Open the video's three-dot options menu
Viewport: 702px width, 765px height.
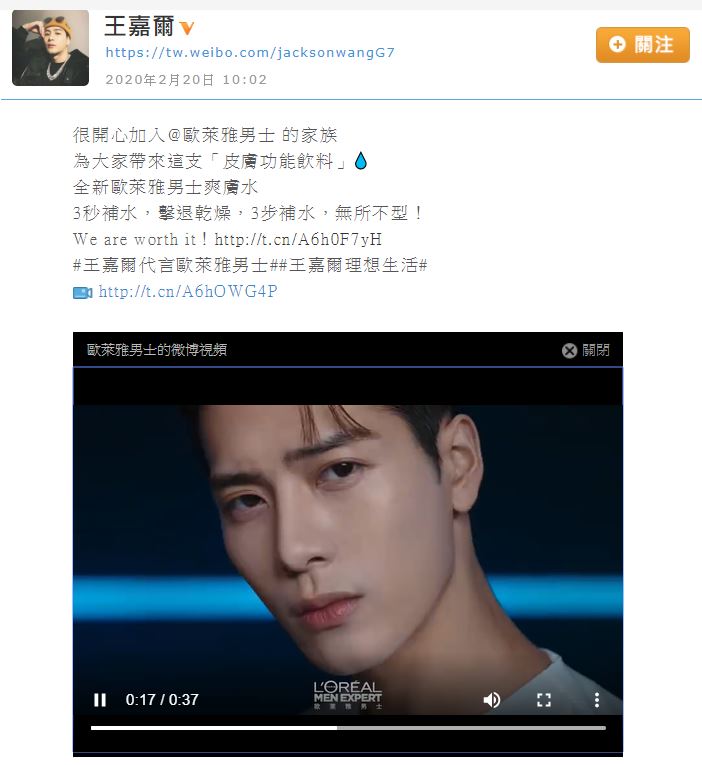point(596,700)
